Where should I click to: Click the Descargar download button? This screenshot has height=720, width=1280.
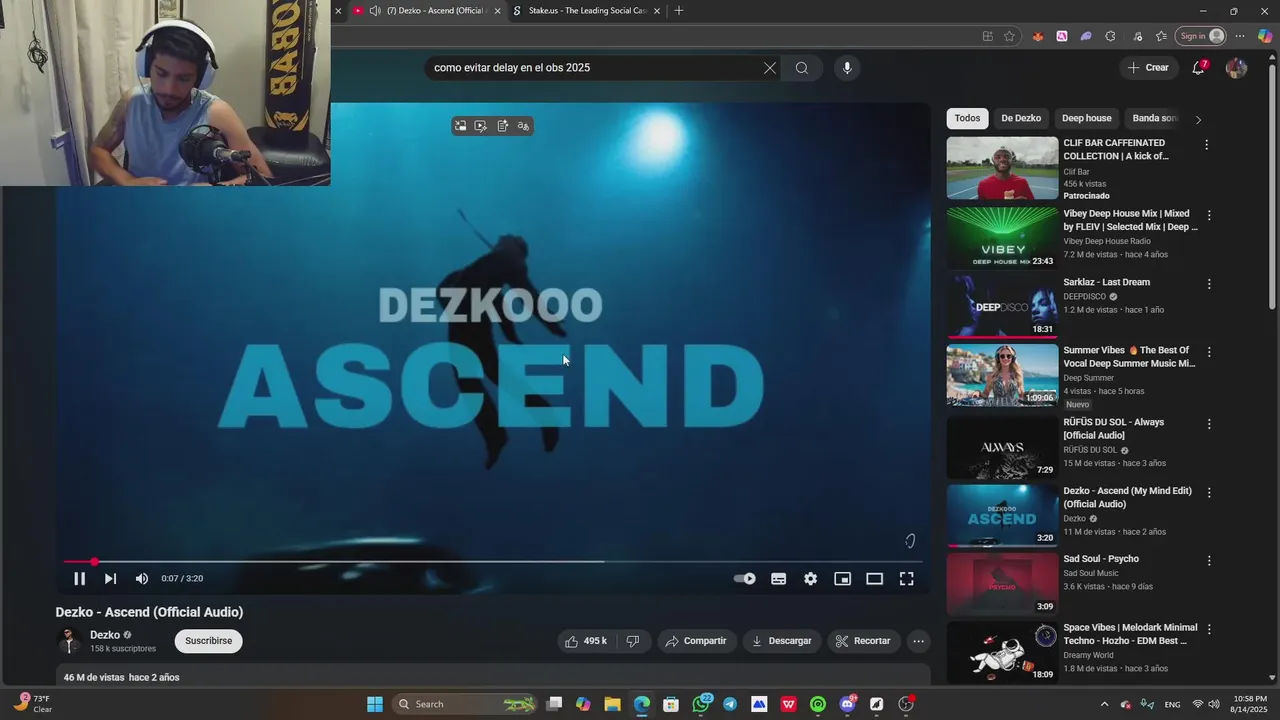point(782,641)
